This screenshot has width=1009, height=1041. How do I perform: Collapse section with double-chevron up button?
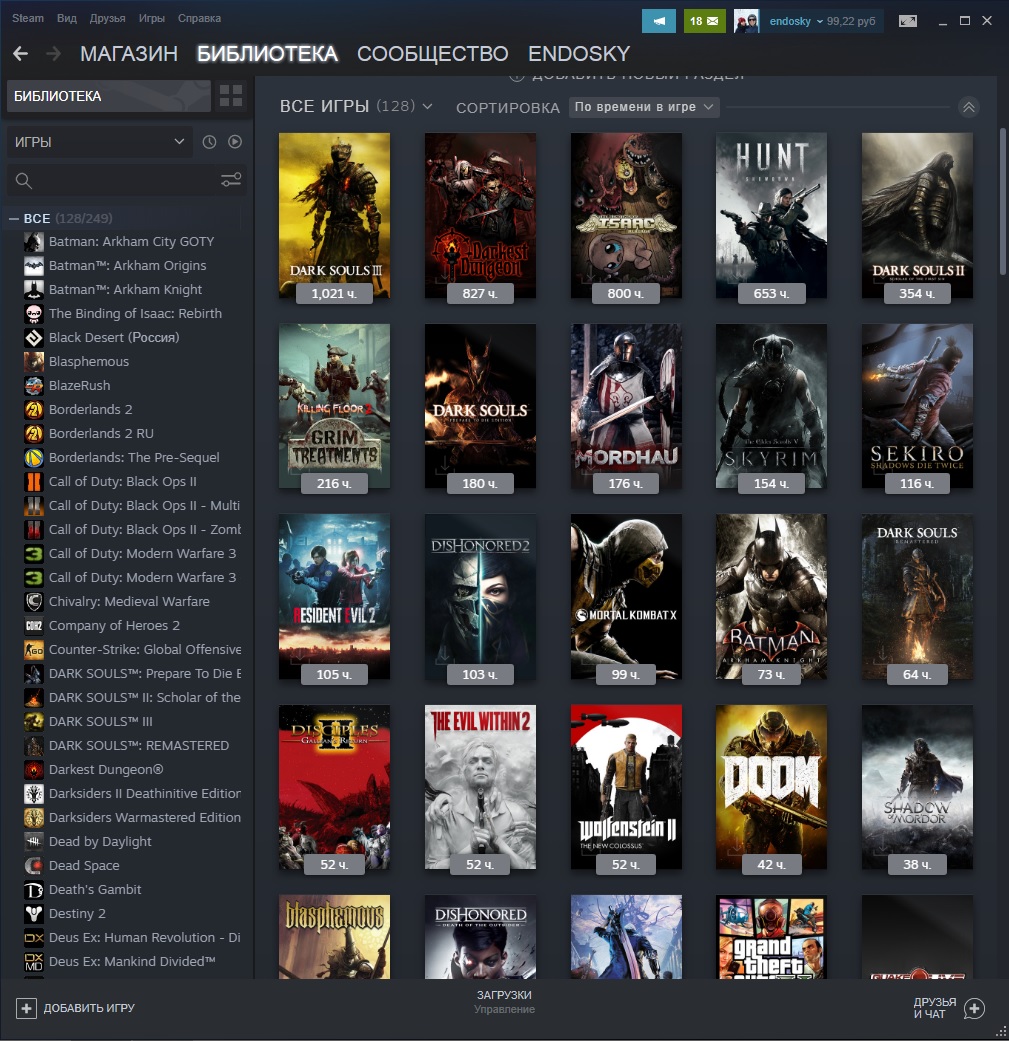(x=969, y=107)
